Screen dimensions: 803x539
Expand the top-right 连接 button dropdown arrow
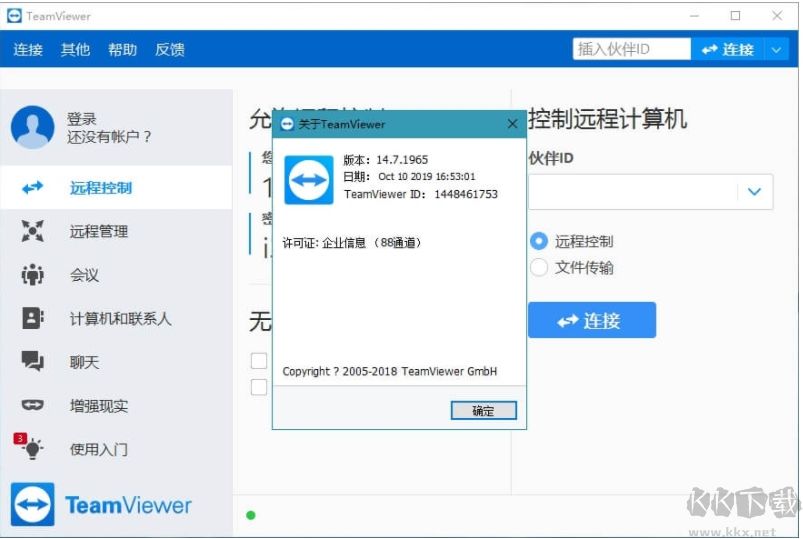click(x=776, y=50)
